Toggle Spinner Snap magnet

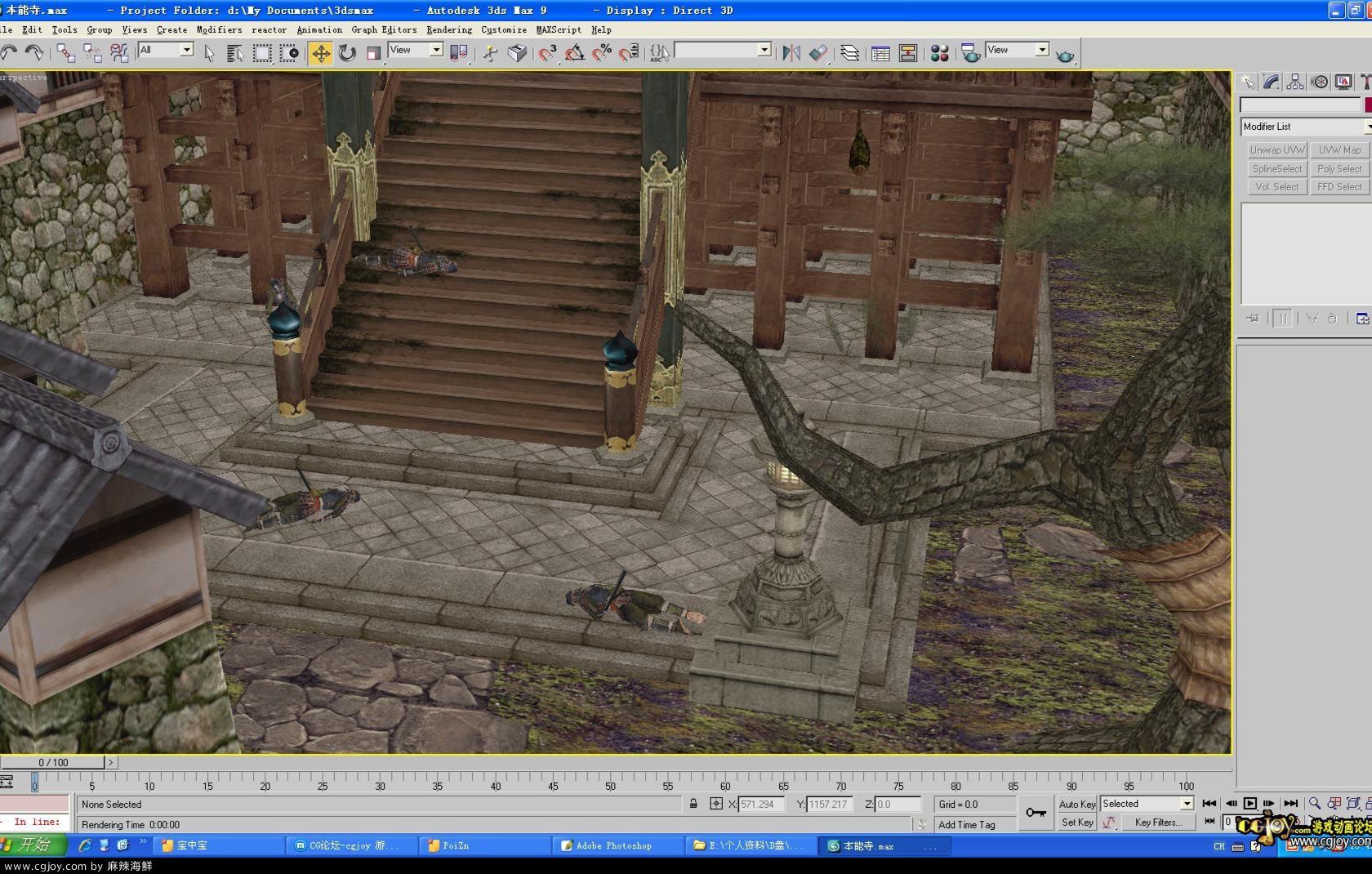click(x=629, y=53)
